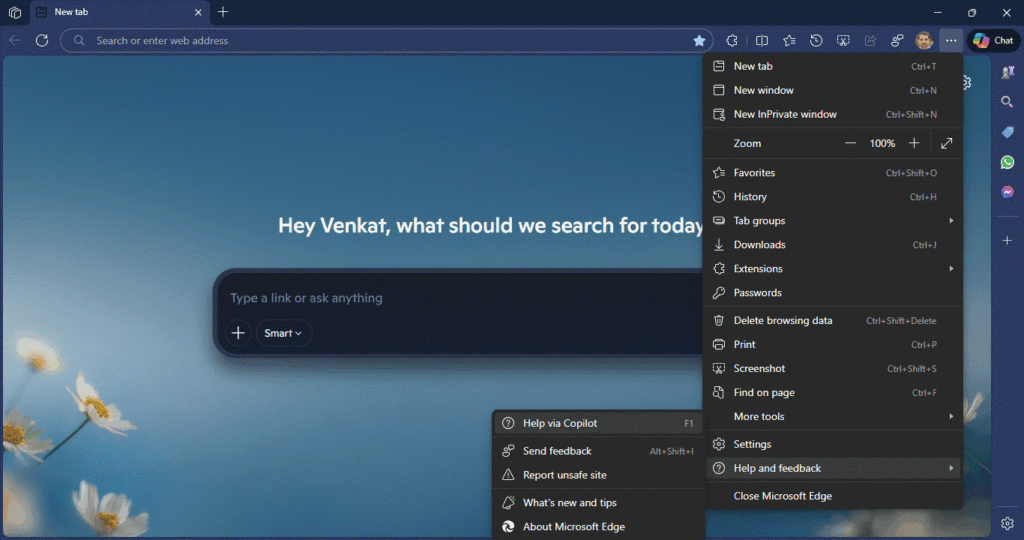Click sidebar plus to add app
This screenshot has height=540, width=1024.
(x=1007, y=240)
